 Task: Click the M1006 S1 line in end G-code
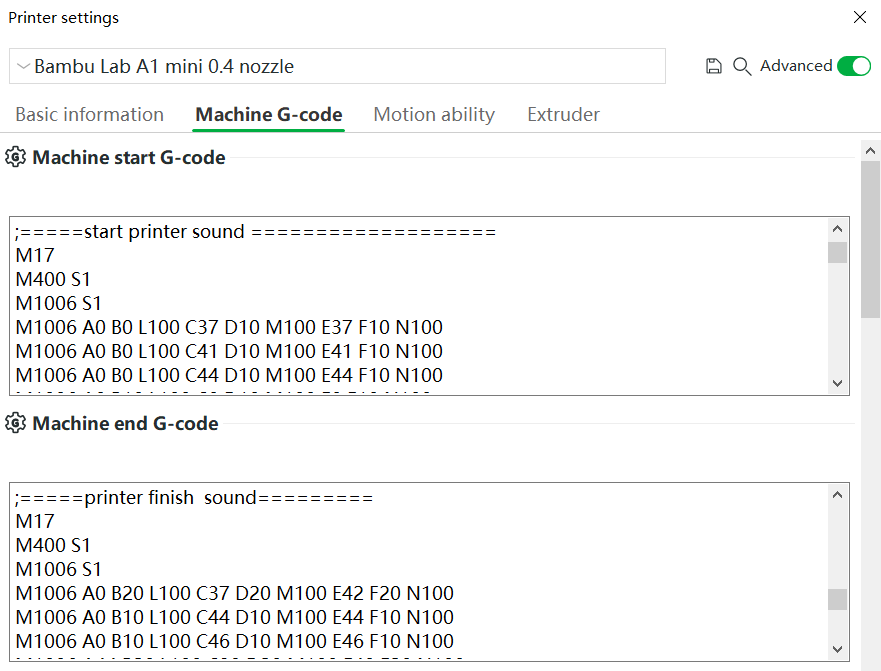(58, 569)
